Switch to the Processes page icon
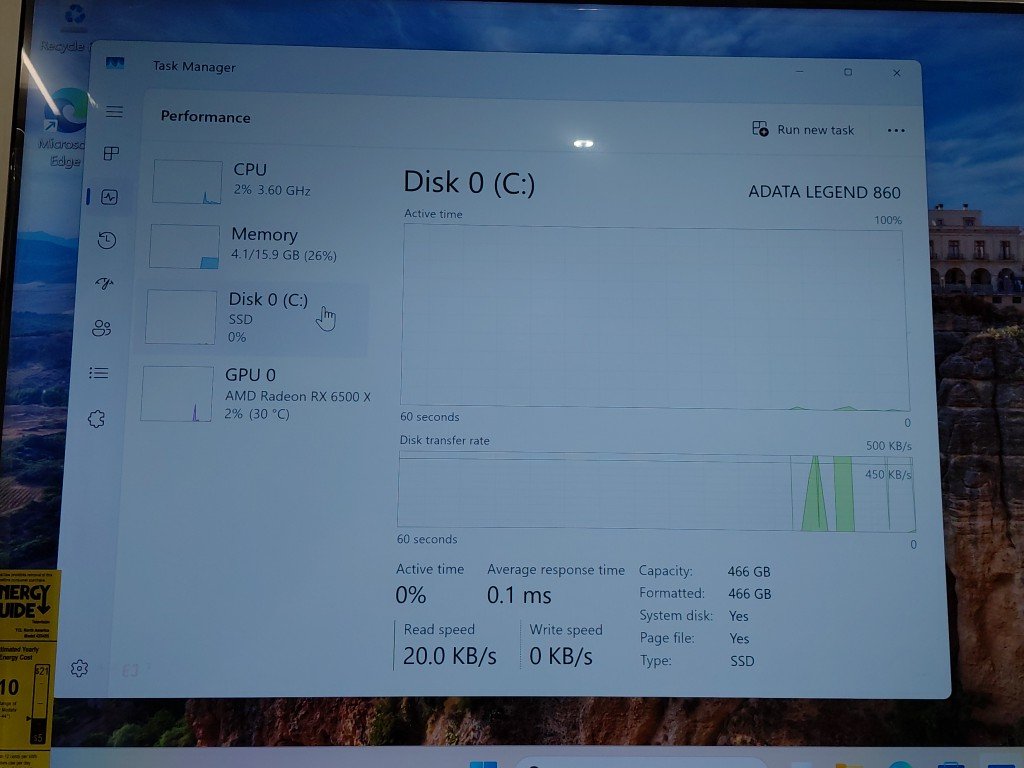Image resolution: width=1024 pixels, height=768 pixels. (x=112, y=153)
